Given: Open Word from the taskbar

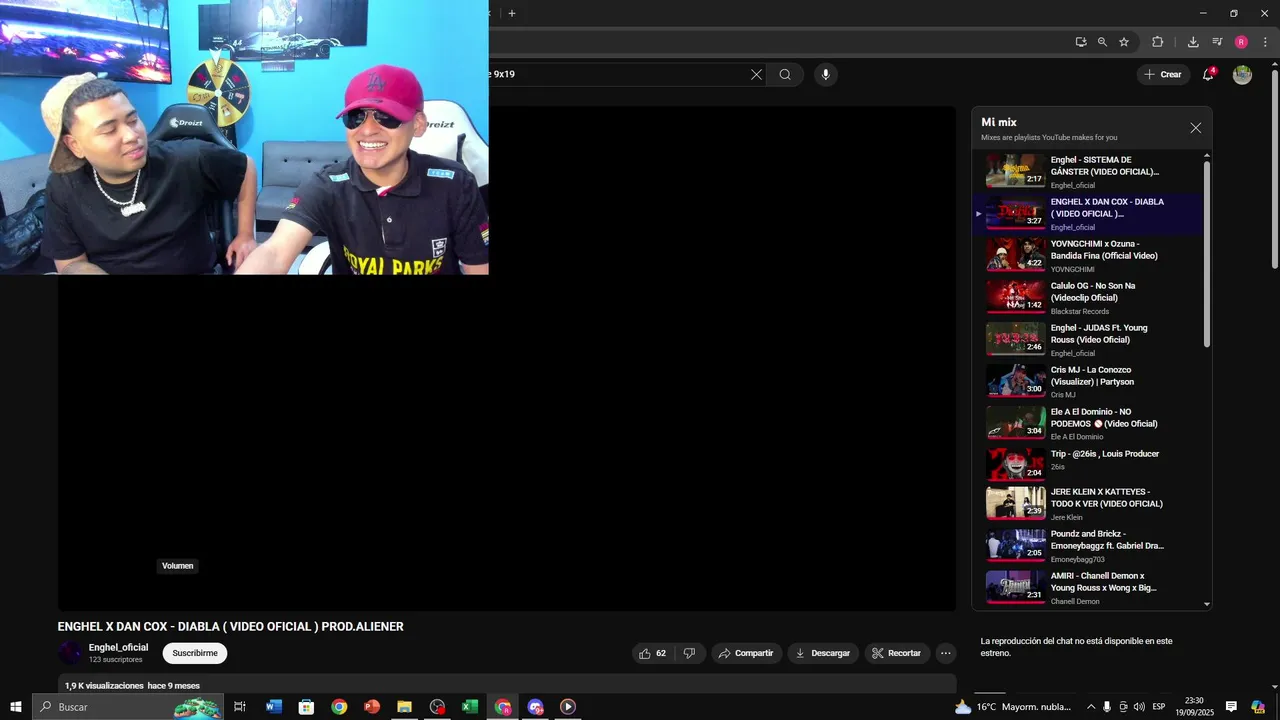Looking at the screenshot, I should pos(273,707).
